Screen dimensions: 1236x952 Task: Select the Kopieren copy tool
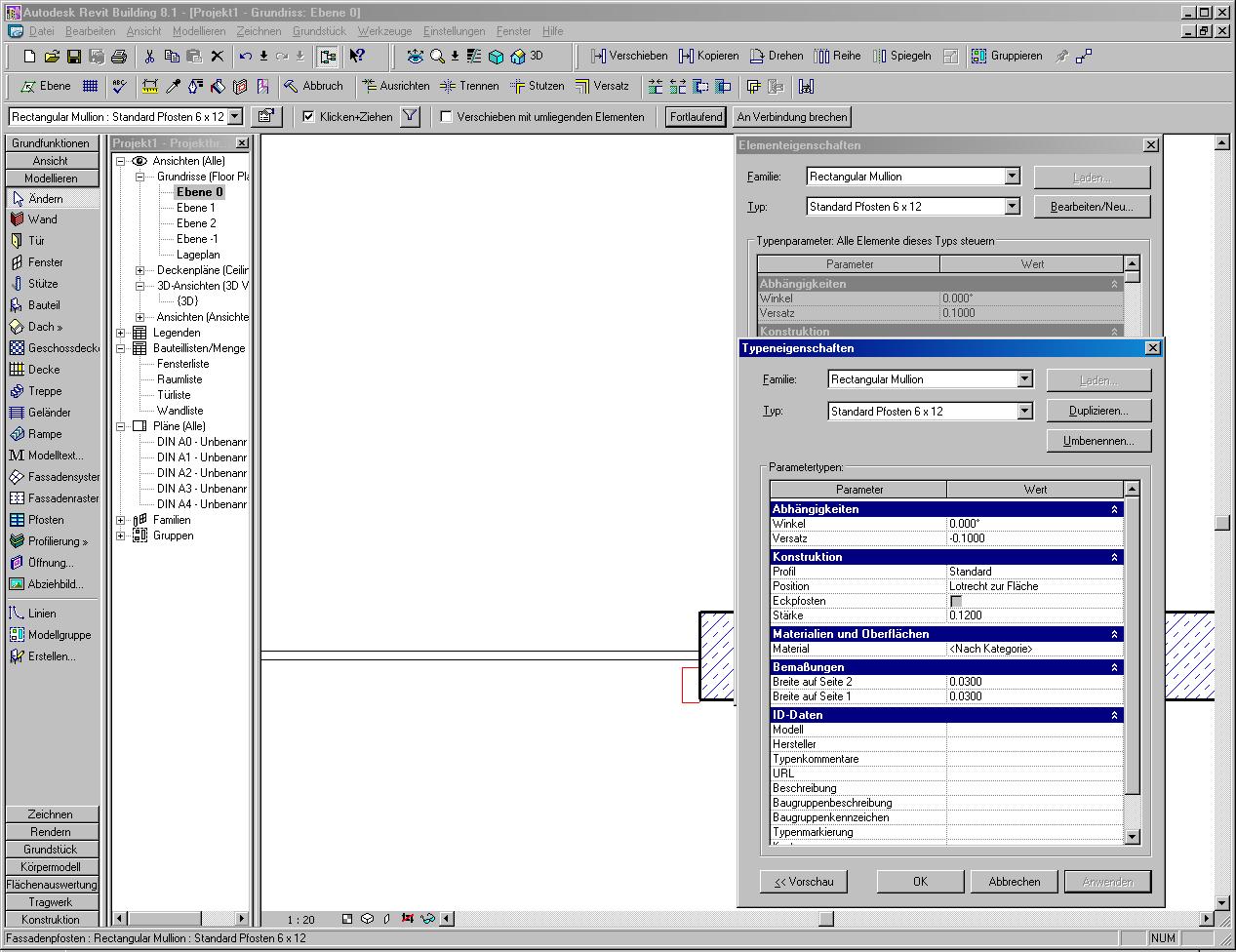coord(709,57)
